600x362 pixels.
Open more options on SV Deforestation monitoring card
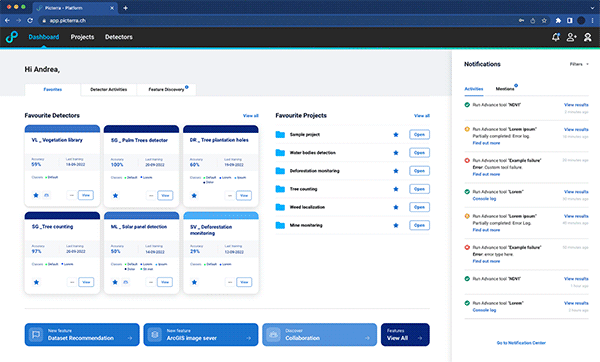(x=230, y=282)
